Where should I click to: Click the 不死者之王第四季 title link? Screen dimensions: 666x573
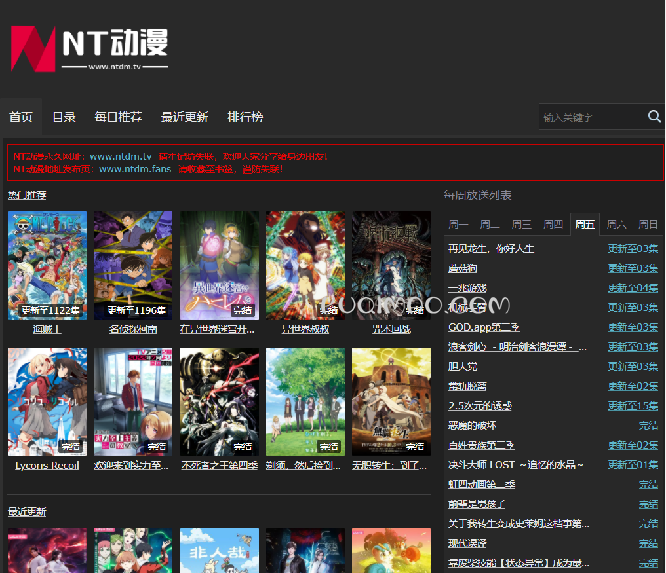pyautogui.click(x=220, y=466)
